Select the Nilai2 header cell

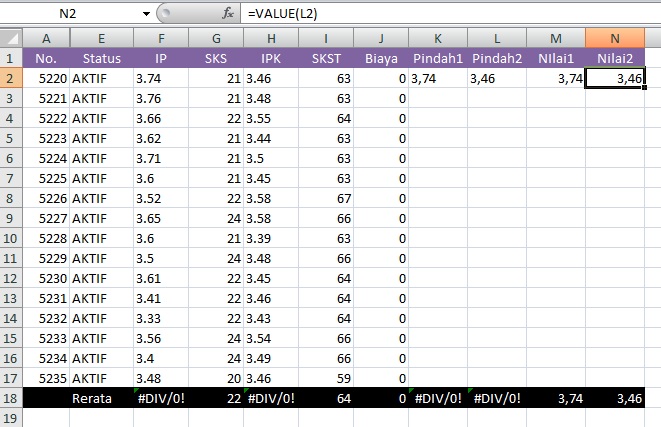click(614, 58)
